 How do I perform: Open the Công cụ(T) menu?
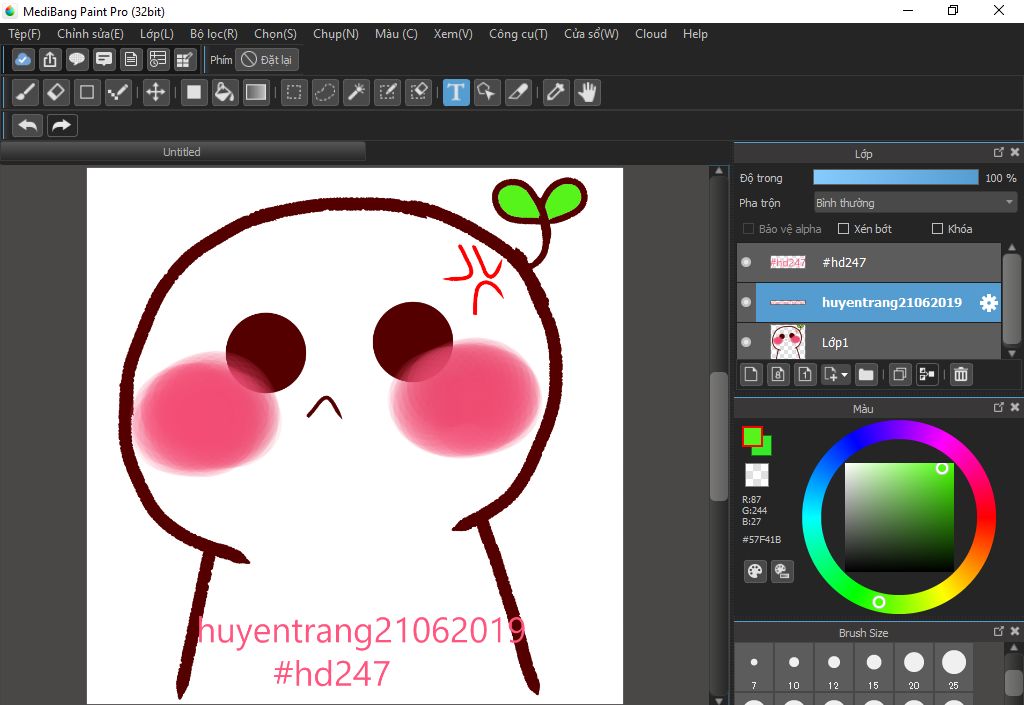tap(517, 34)
